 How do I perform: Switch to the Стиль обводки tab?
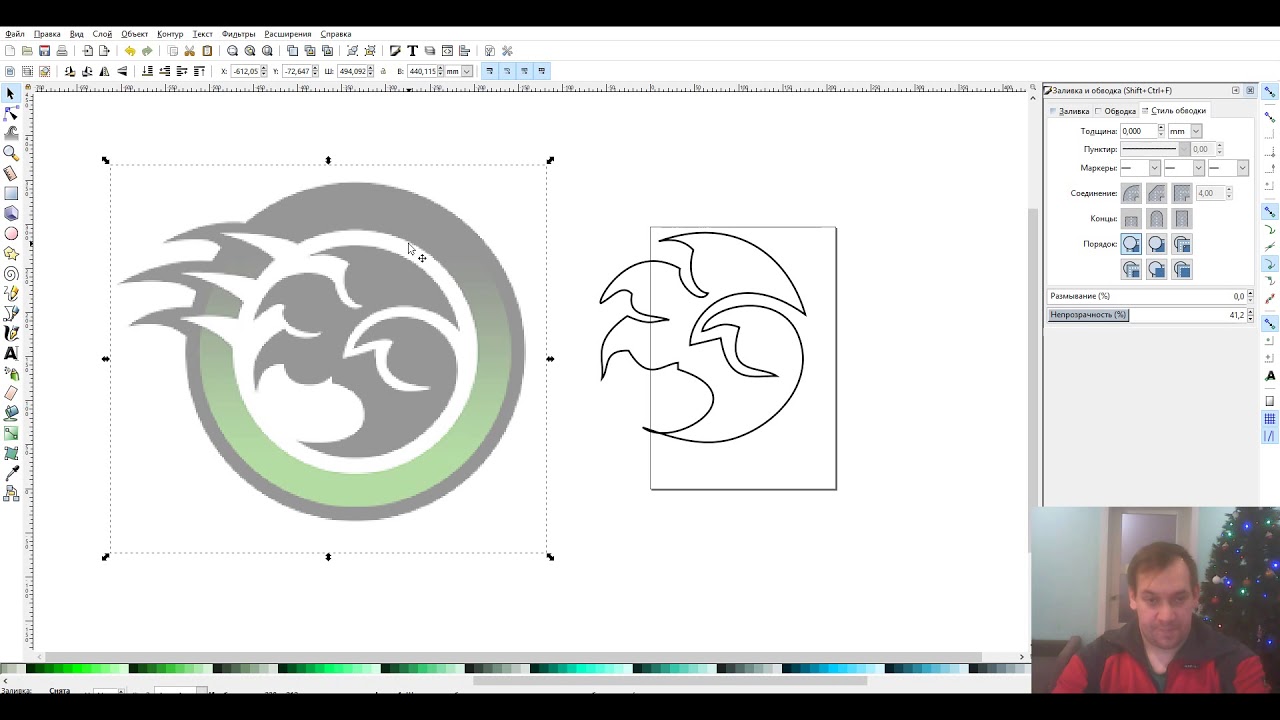(x=1175, y=111)
